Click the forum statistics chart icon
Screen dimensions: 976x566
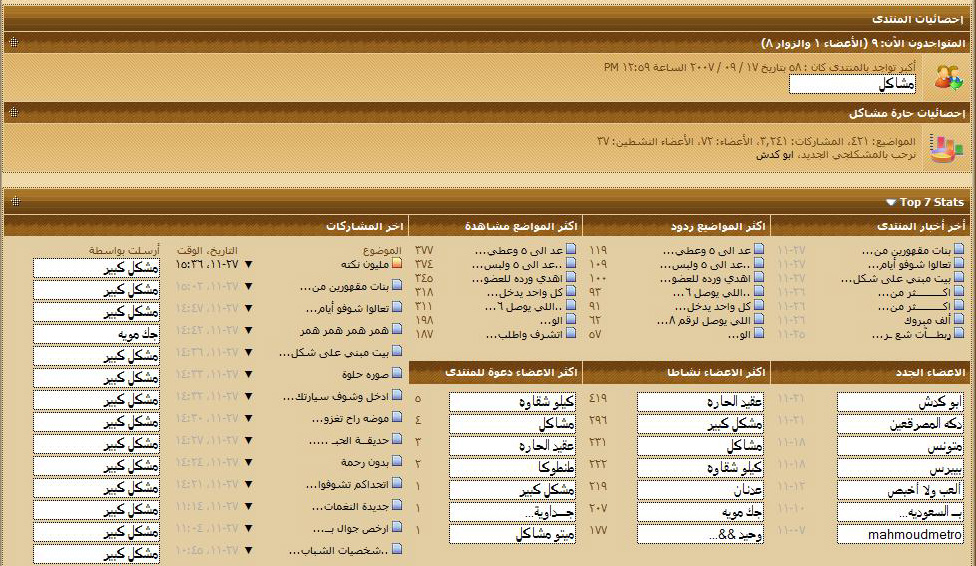point(946,148)
